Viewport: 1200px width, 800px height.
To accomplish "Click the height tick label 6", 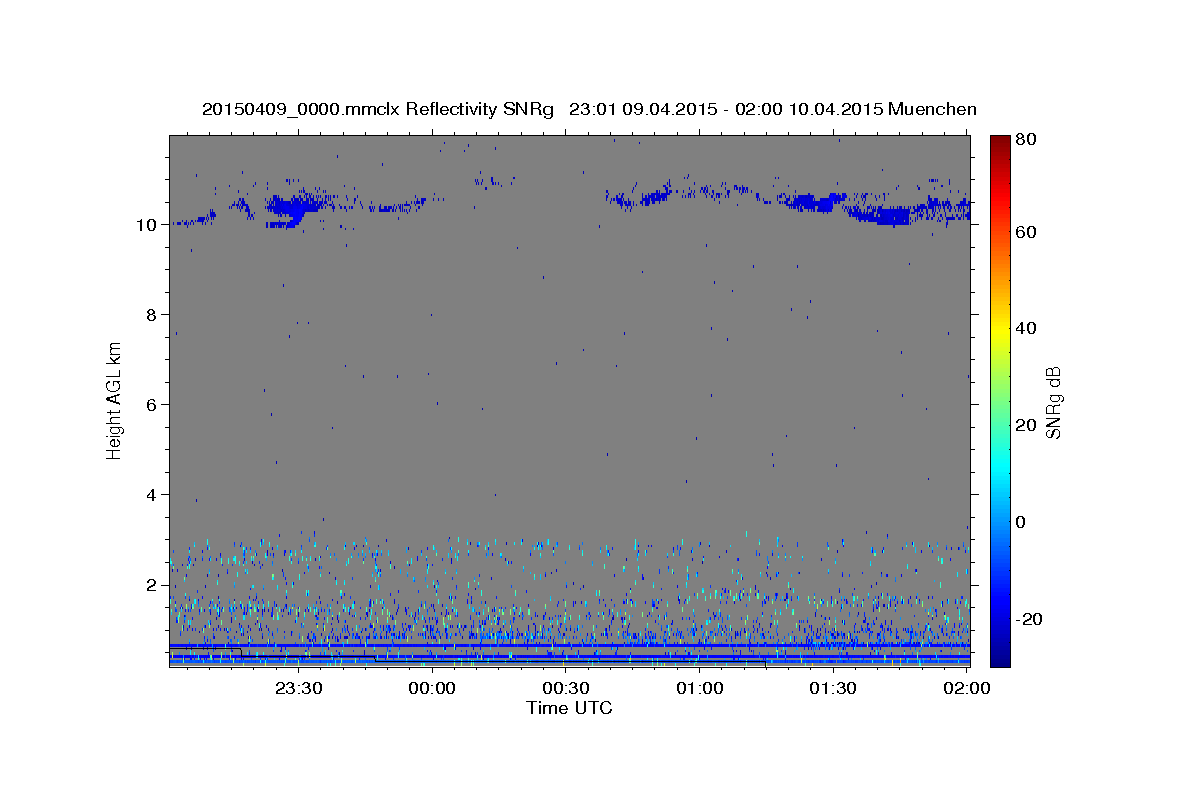I will (x=151, y=405).
